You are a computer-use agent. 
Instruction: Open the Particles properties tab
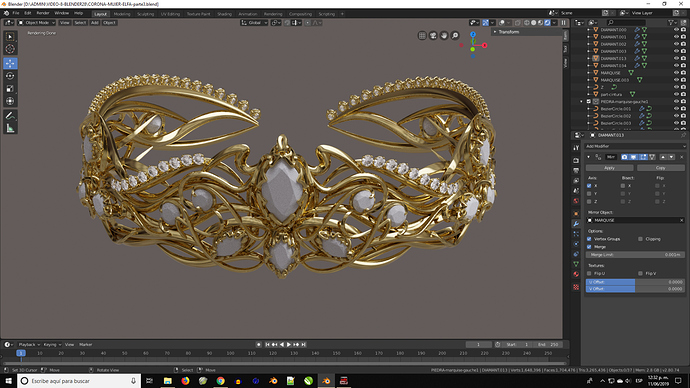pyautogui.click(x=576, y=234)
